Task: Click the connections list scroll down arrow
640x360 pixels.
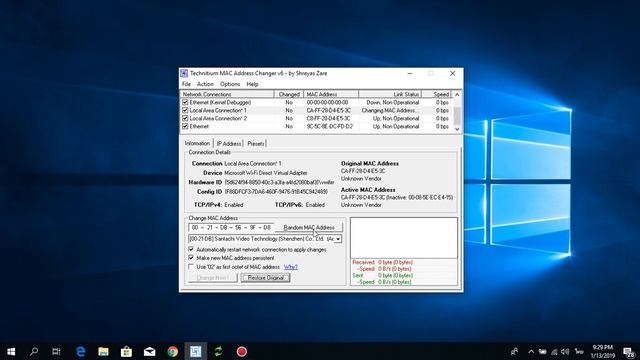Action: click(457, 129)
